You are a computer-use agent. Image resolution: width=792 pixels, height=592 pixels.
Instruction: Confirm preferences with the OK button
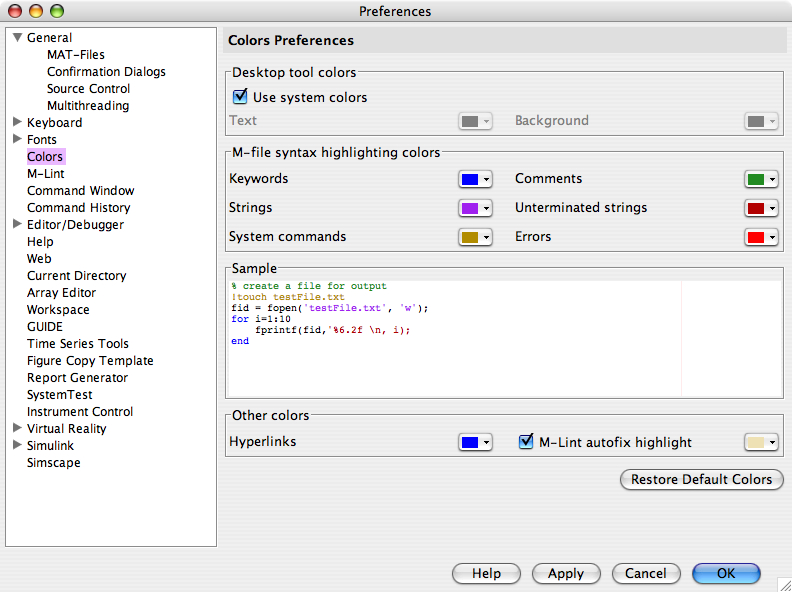(x=726, y=573)
